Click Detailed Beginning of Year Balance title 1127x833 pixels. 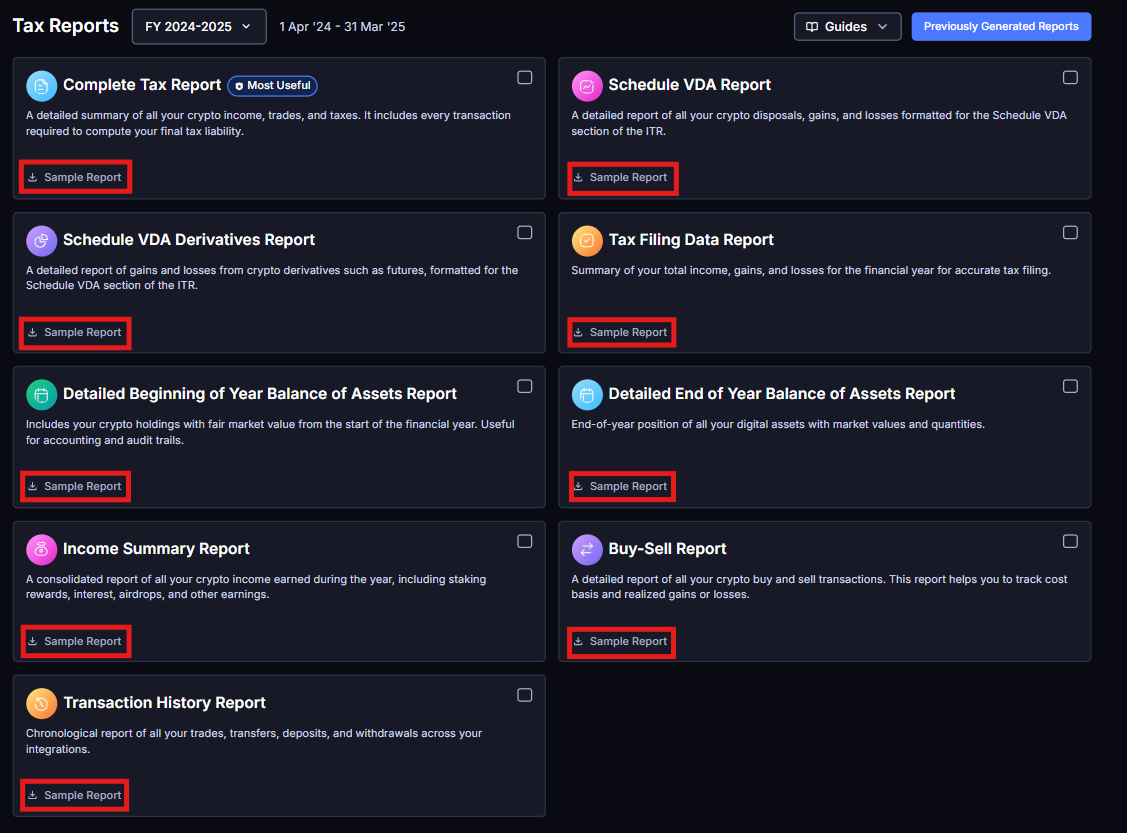pyautogui.click(x=259, y=393)
